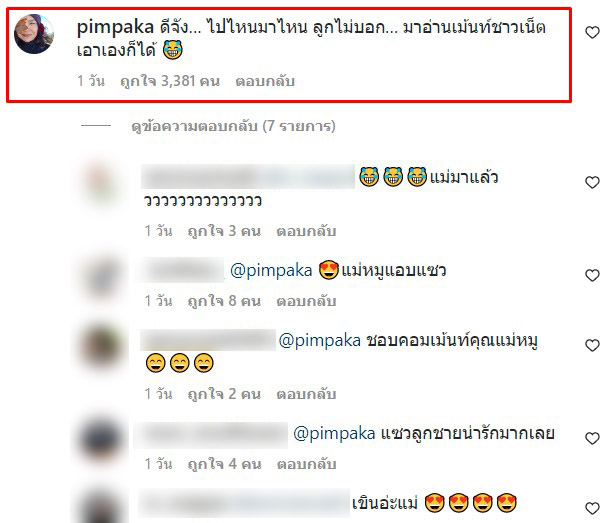Open pimpaka username link in top comment
The height and width of the screenshot is (523, 611).
point(115,28)
